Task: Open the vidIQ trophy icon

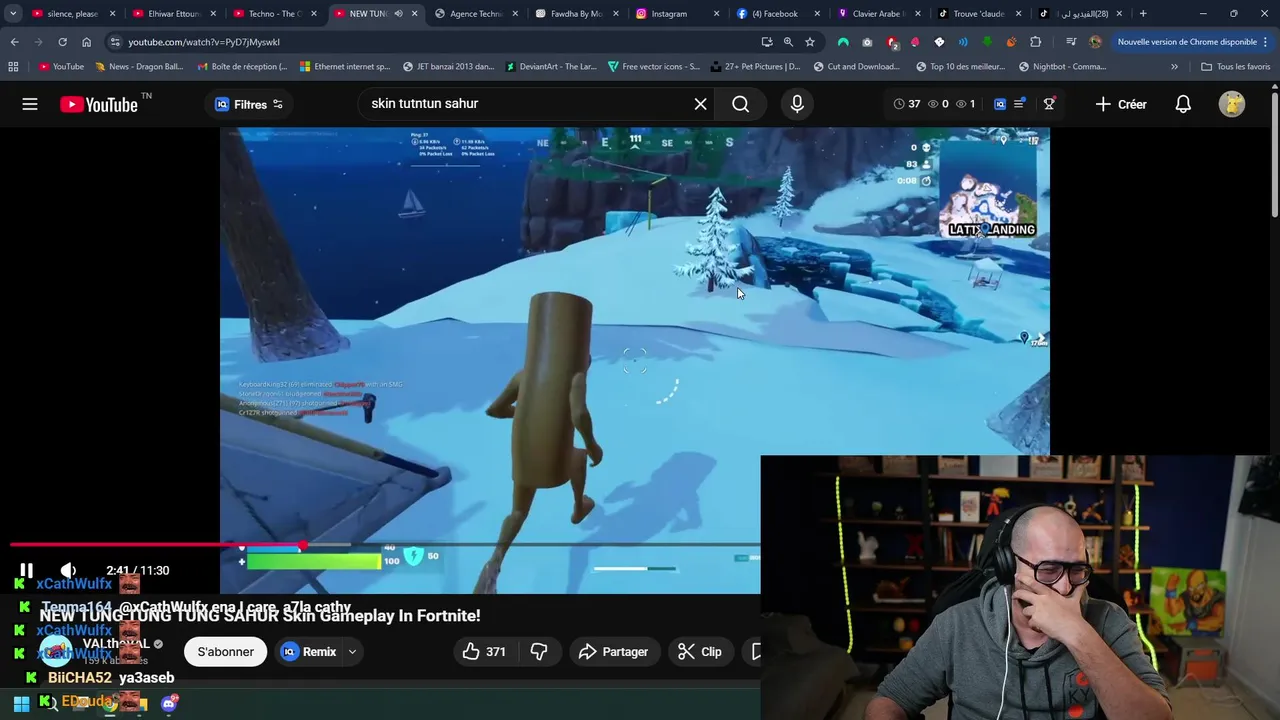Action: pos(1049,104)
